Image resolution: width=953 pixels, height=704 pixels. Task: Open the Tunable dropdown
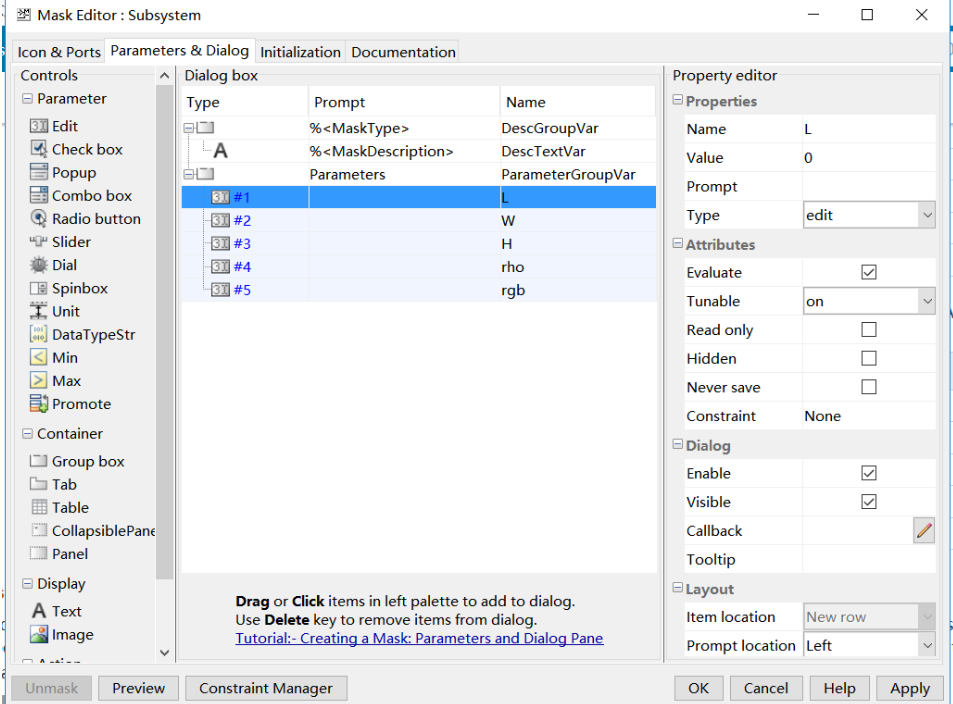869,302
